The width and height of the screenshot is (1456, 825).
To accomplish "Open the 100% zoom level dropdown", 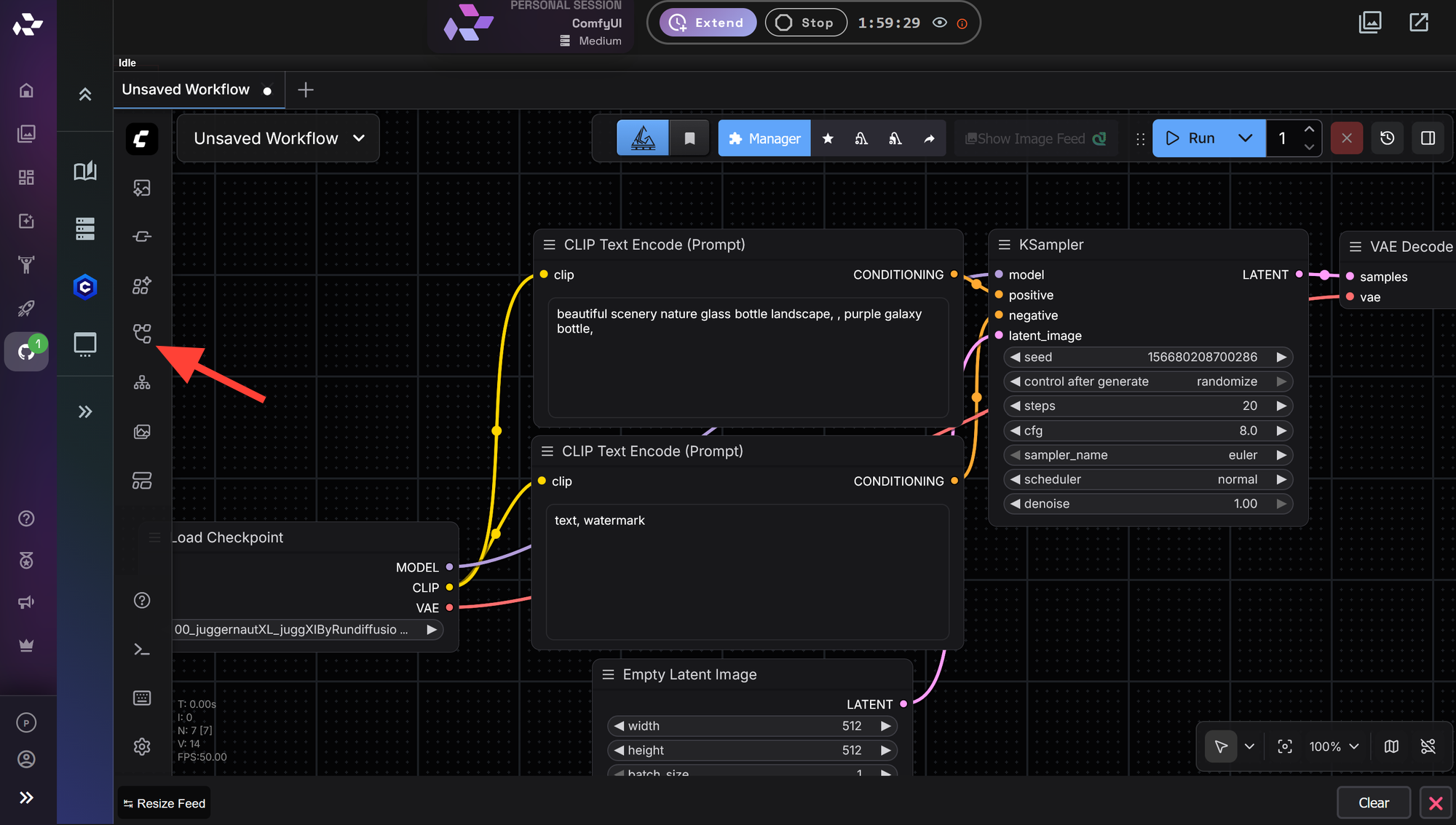I will pyautogui.click(x=1333, y=746).
